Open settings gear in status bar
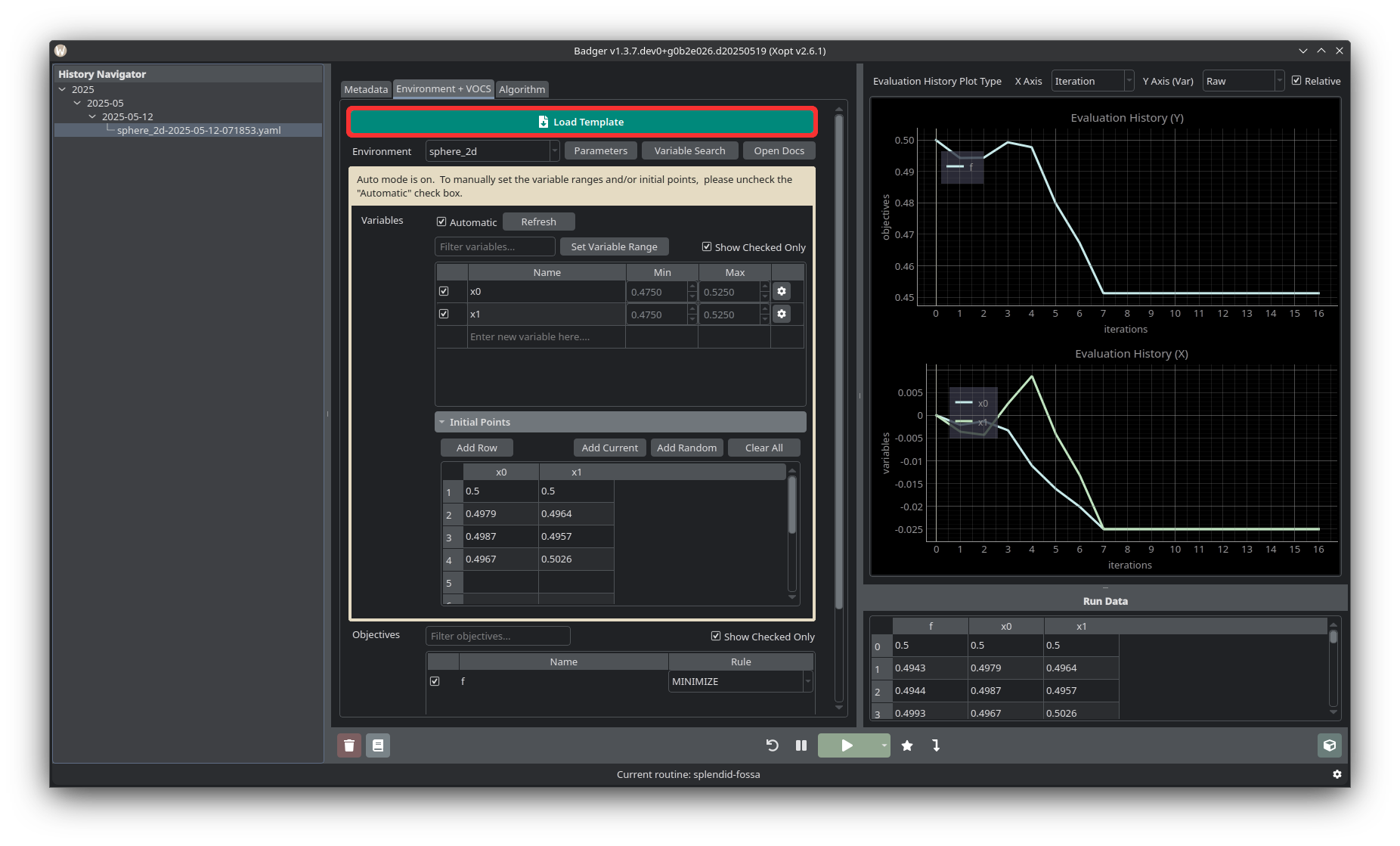Viewport: 1400px width, 846px height. 1337,774
